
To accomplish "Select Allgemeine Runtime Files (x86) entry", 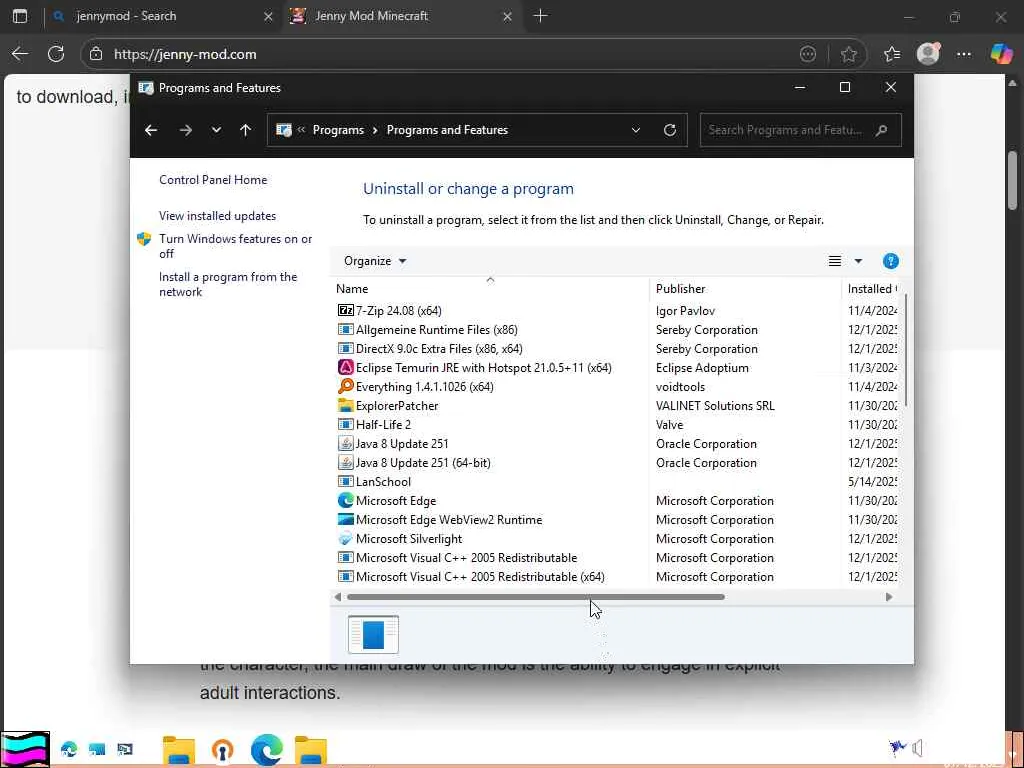I will (x=436, y=330).
